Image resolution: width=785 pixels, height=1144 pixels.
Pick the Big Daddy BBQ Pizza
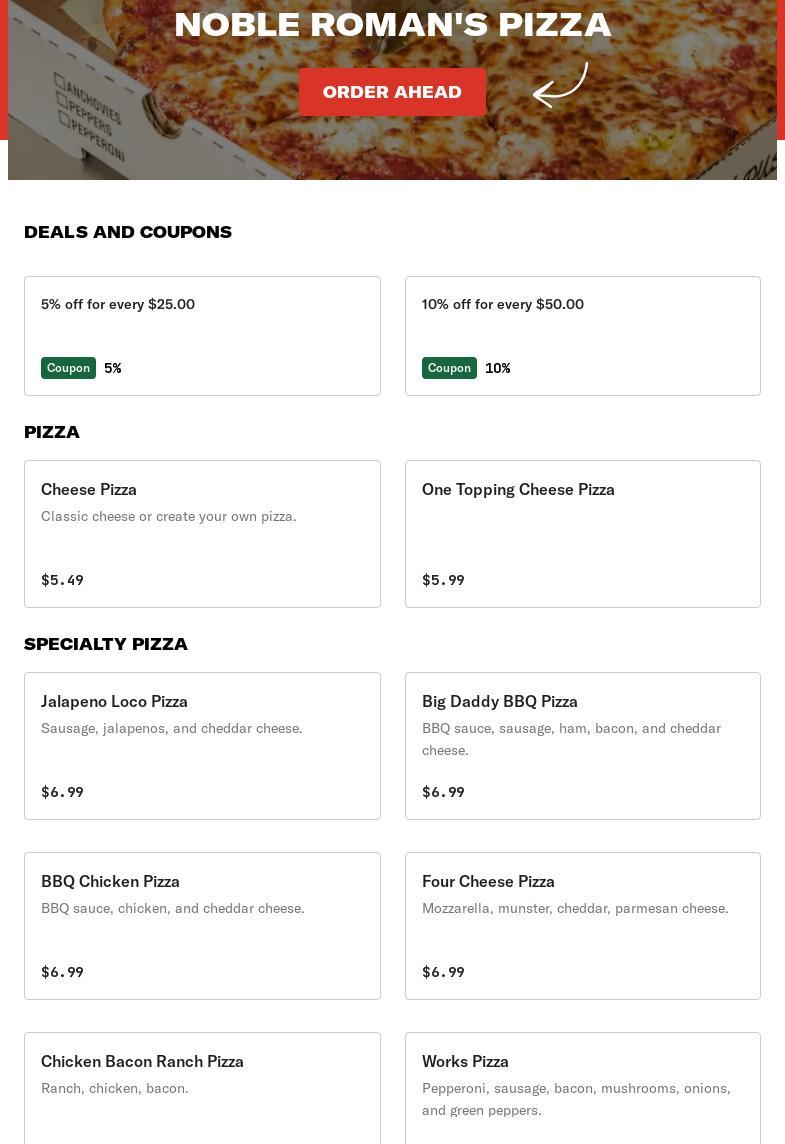[582, 745]
